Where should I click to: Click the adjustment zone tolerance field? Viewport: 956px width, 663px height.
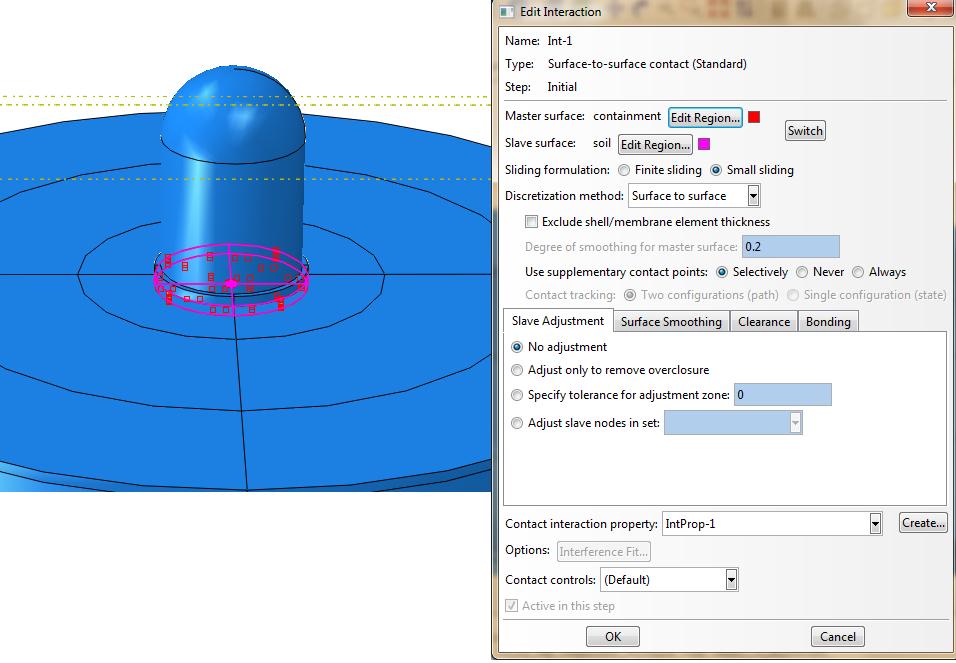[783, 395]
